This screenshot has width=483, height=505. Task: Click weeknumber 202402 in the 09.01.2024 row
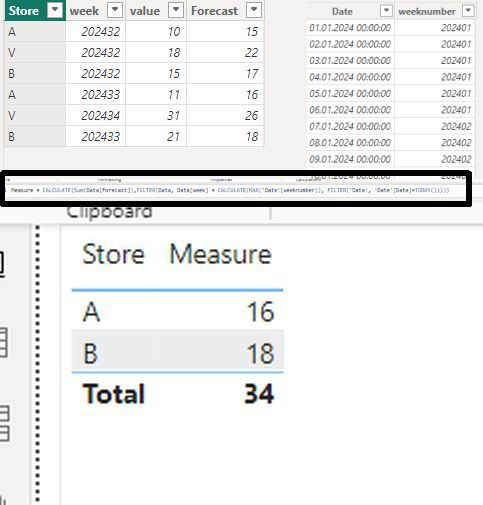[x=435, y=159]
